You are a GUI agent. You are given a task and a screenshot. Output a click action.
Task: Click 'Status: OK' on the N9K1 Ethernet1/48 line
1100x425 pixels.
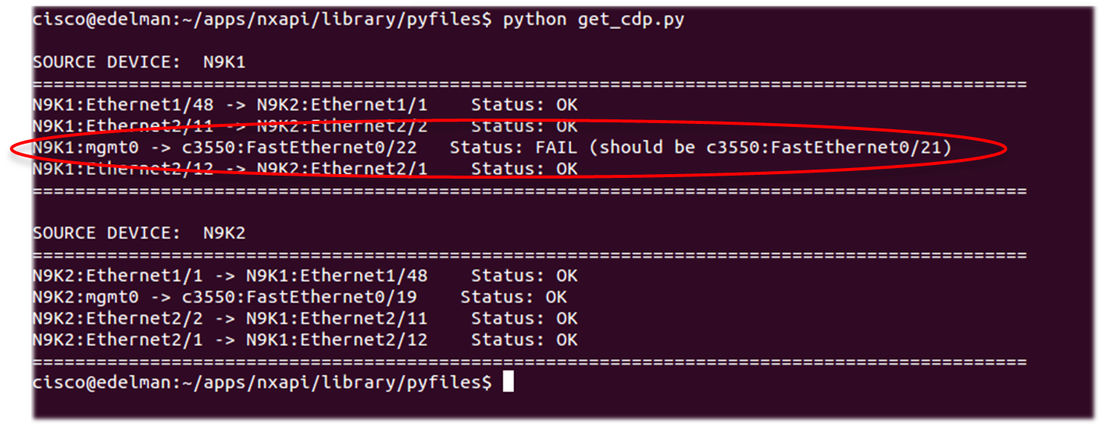pos(524,104)
